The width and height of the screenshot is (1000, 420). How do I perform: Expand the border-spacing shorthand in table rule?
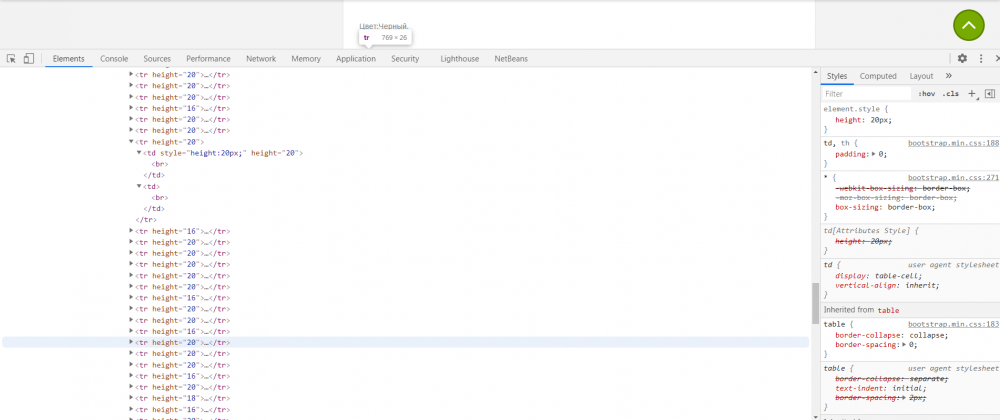point(904,345)
